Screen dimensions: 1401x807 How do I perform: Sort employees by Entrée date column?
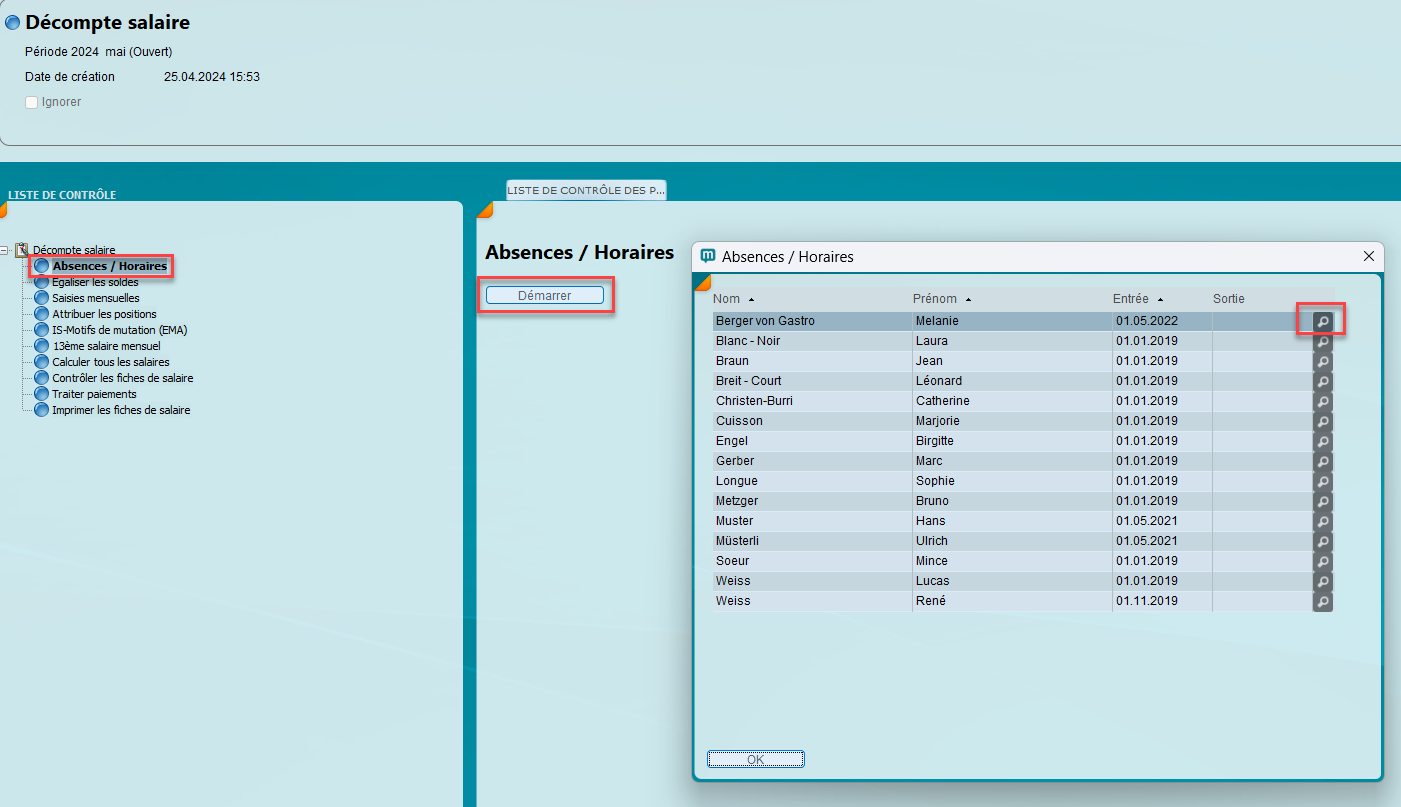(1131, 299)
